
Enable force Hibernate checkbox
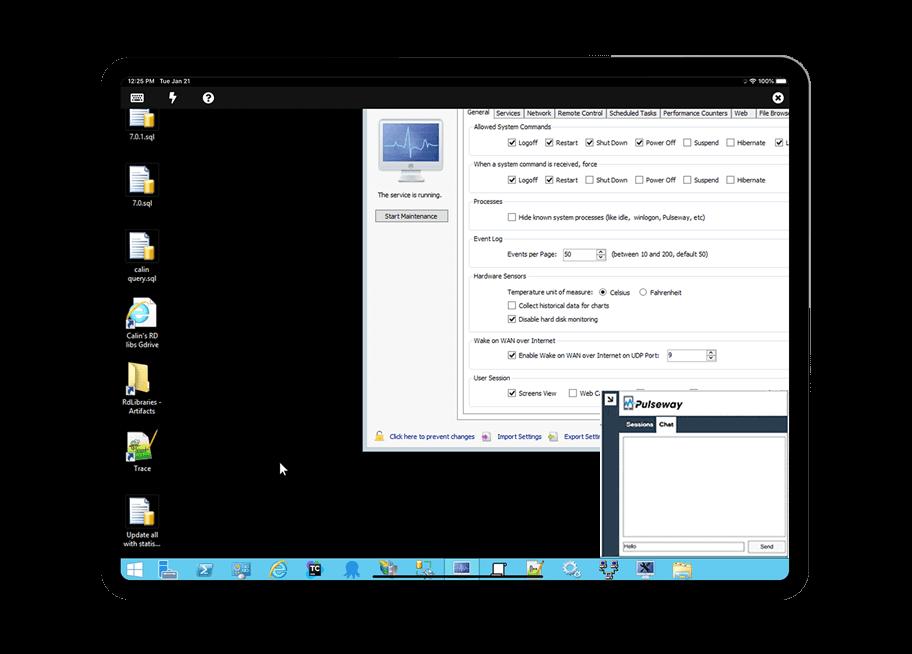click(731, 180)
